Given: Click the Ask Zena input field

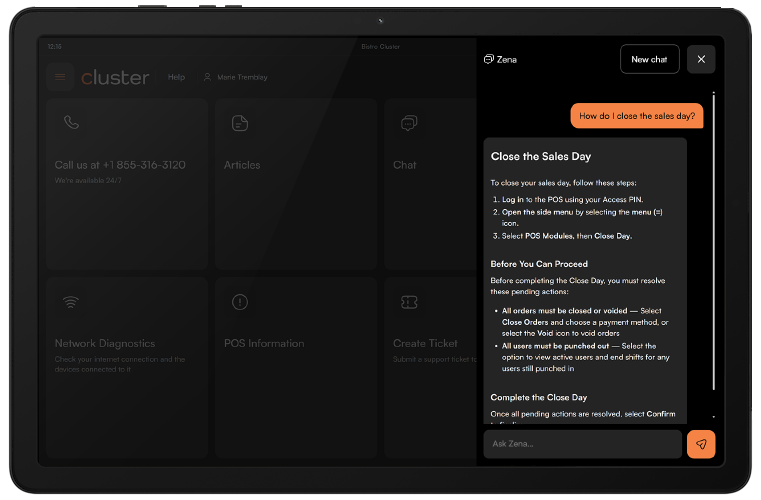Looking at the screenshot, I should pos(582,444).
